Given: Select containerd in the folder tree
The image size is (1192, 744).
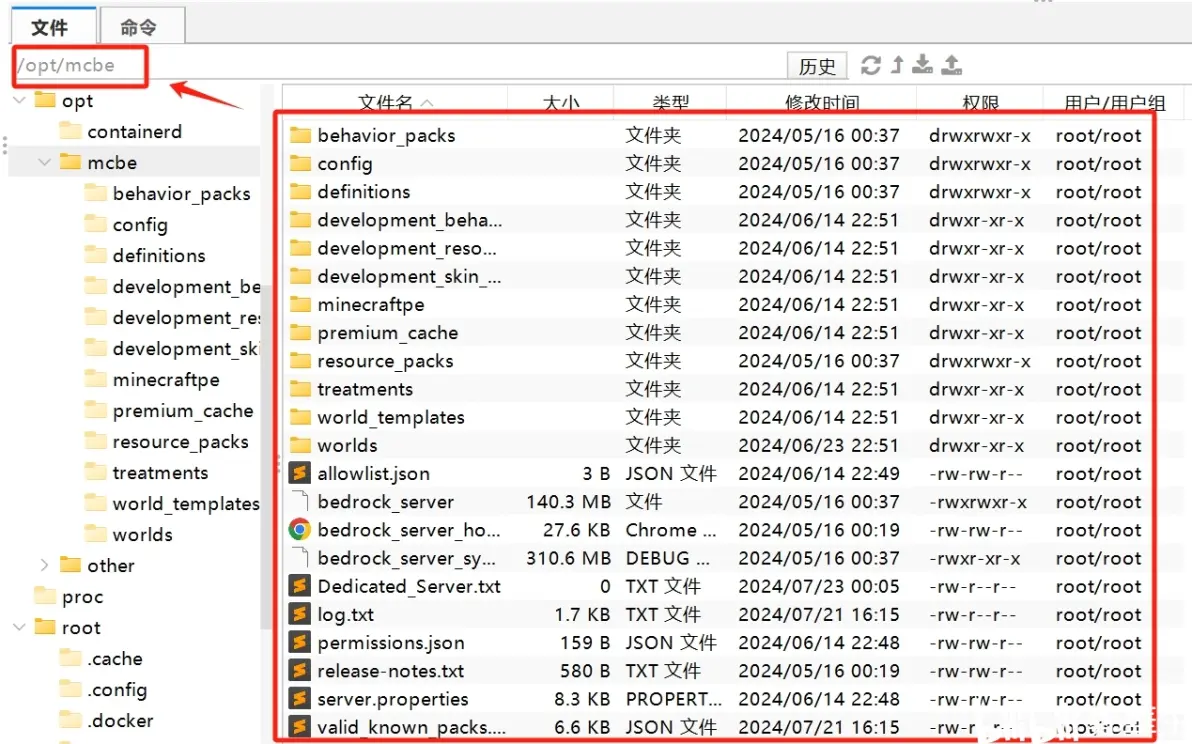Looking at the screenshot, I should [x=135, y=131].
